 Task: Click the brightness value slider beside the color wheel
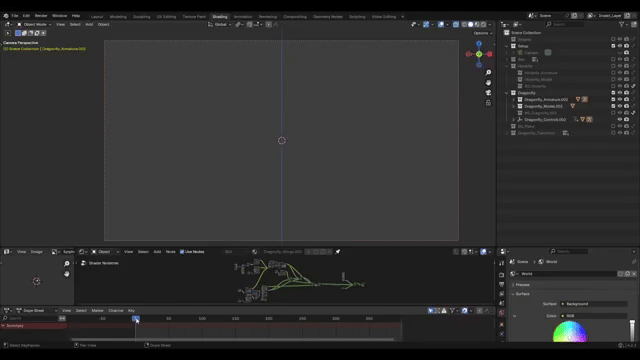632,331
